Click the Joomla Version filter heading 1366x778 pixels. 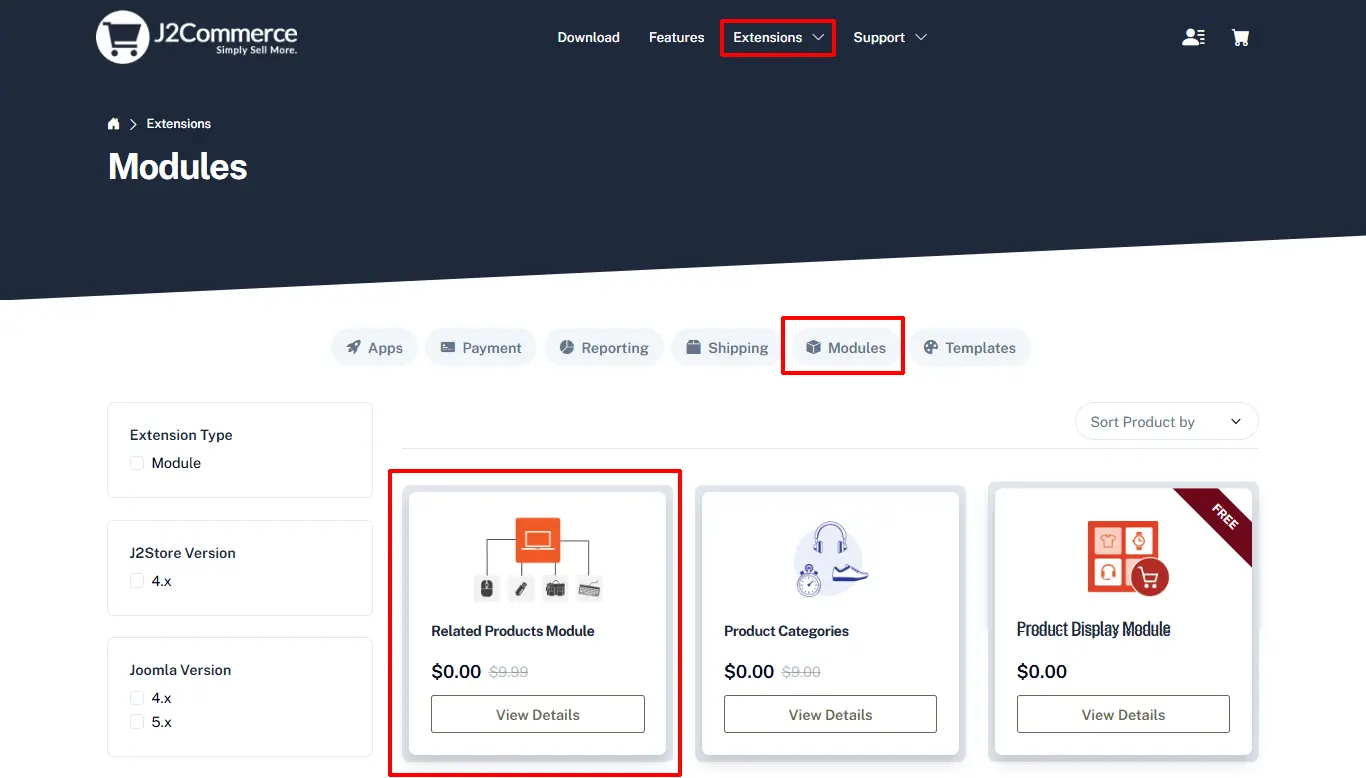181,670
